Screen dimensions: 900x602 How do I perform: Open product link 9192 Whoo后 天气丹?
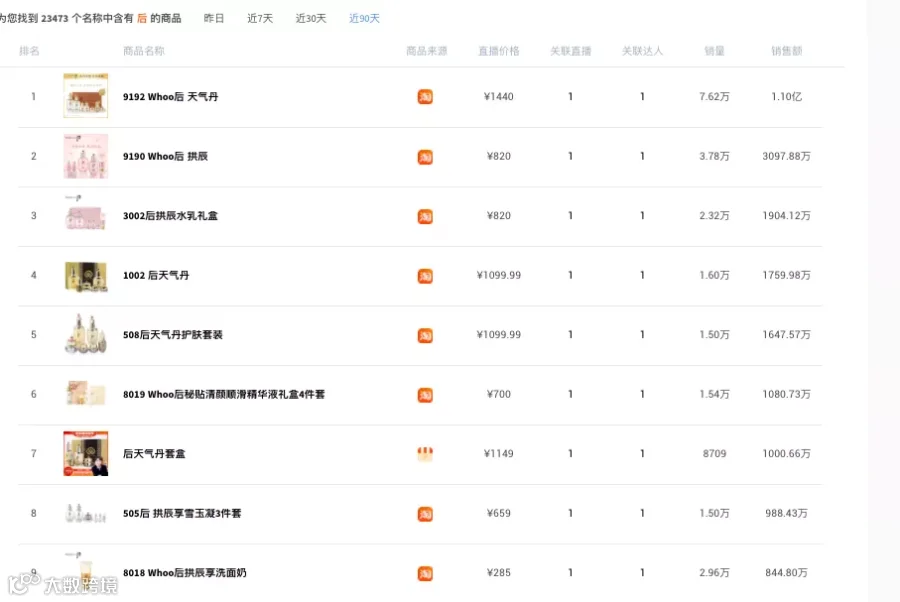pos(170,96)
